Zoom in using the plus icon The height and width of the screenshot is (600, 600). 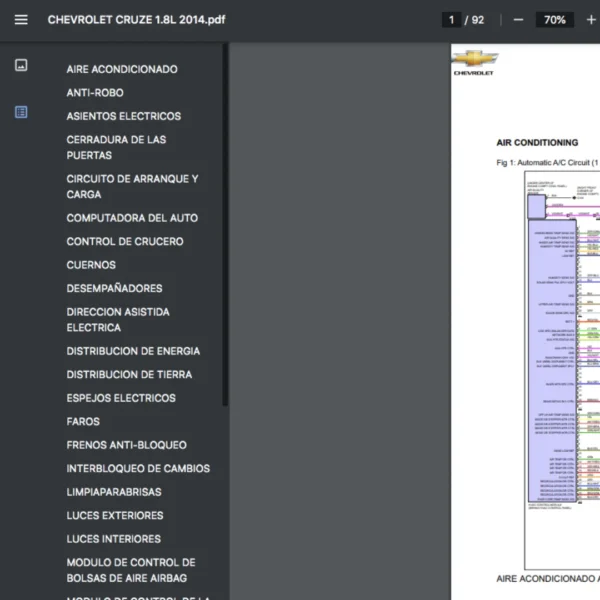coord(591,20)
